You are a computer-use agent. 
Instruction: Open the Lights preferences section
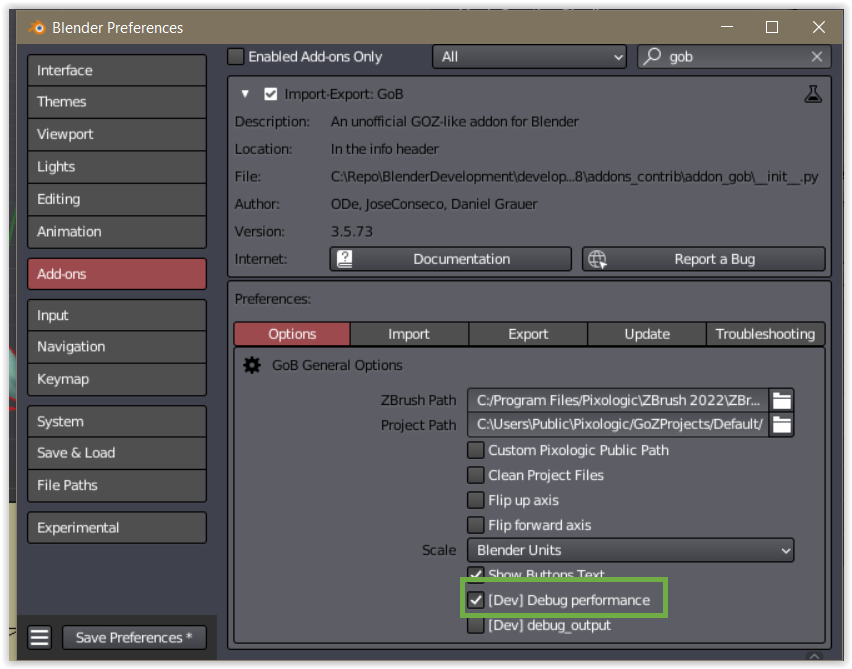tap(117, 167)
